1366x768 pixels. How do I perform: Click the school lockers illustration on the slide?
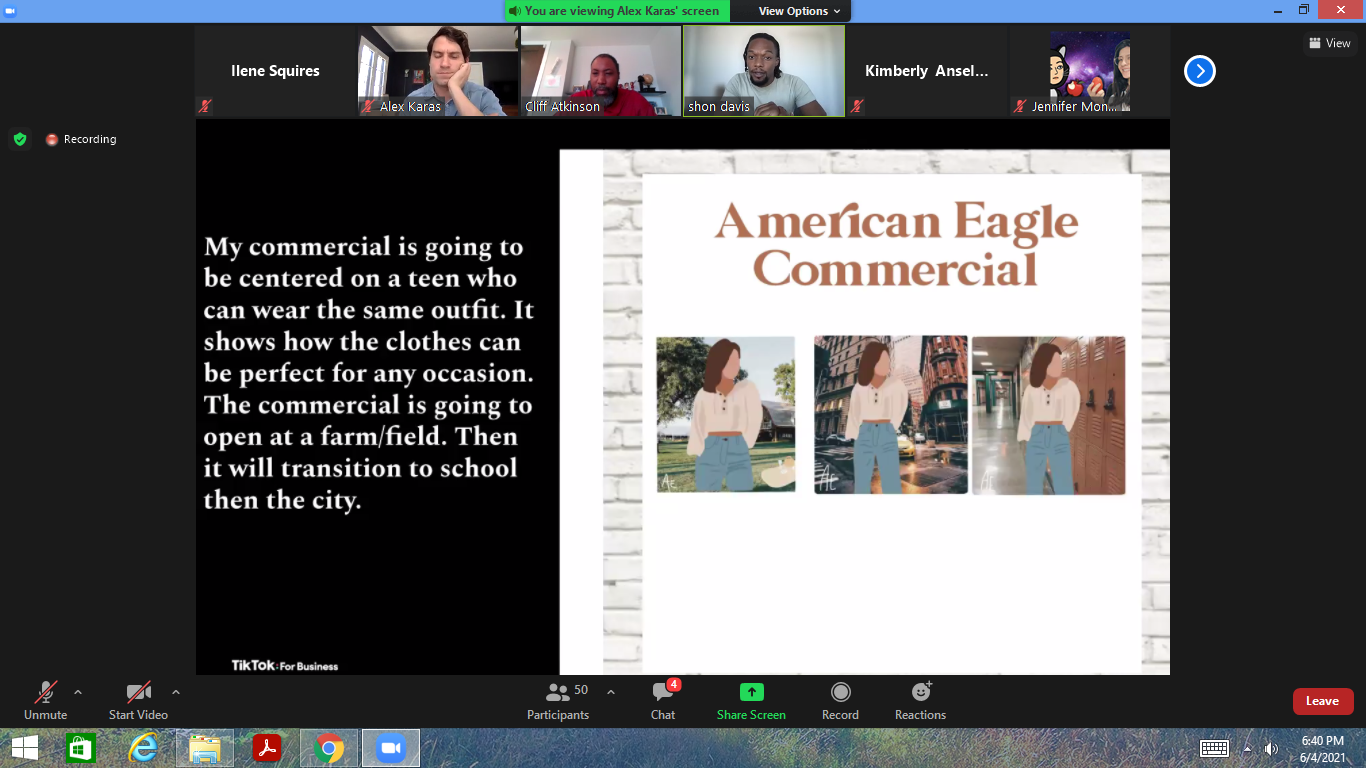(1048, 415)
